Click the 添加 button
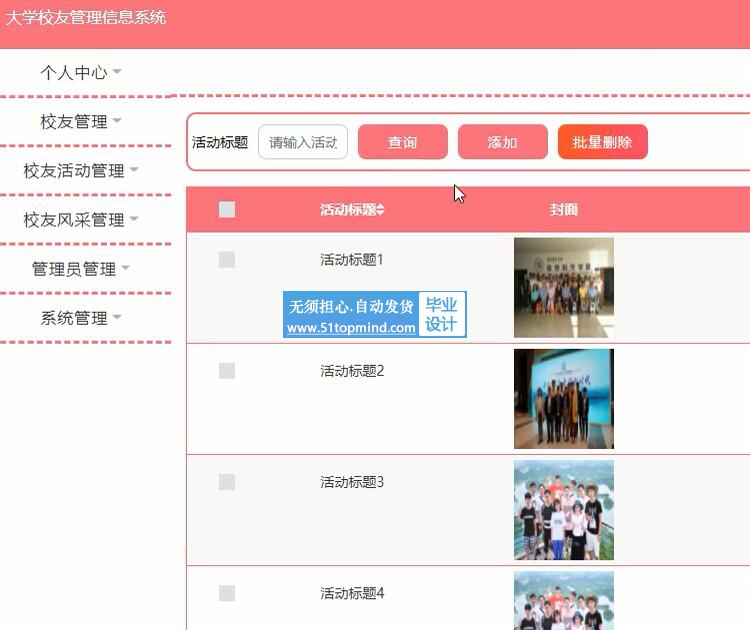The image size is (750, 630). [x=503, y=142]
